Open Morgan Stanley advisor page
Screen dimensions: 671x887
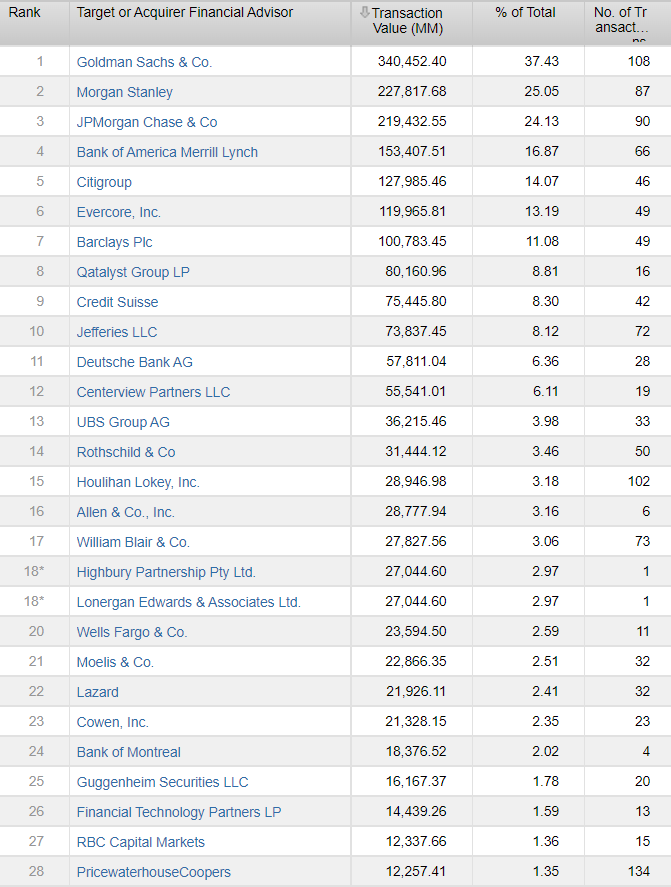(x=124, y=92)
